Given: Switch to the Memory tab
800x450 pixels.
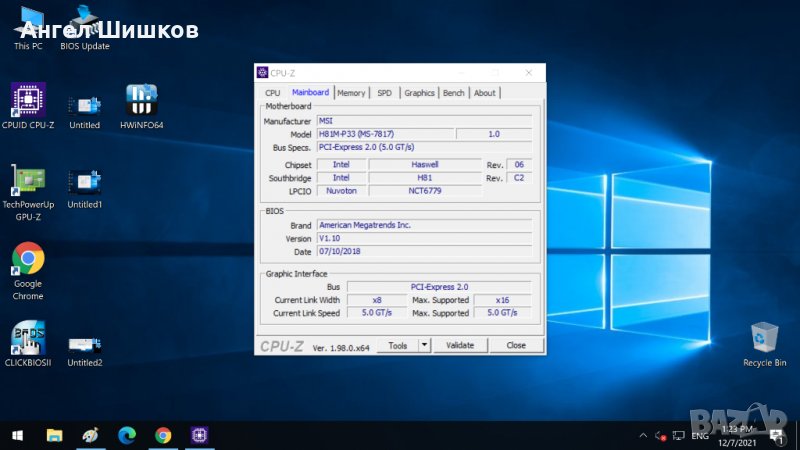Looking at the screenshot, I should click(351, 93).
